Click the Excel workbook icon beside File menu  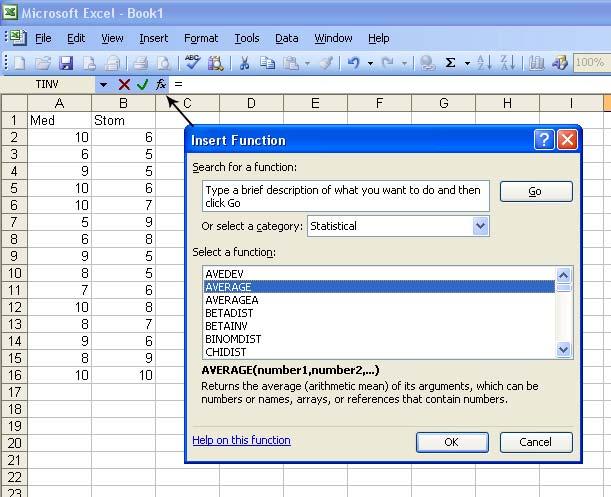[x=18, y=37]
